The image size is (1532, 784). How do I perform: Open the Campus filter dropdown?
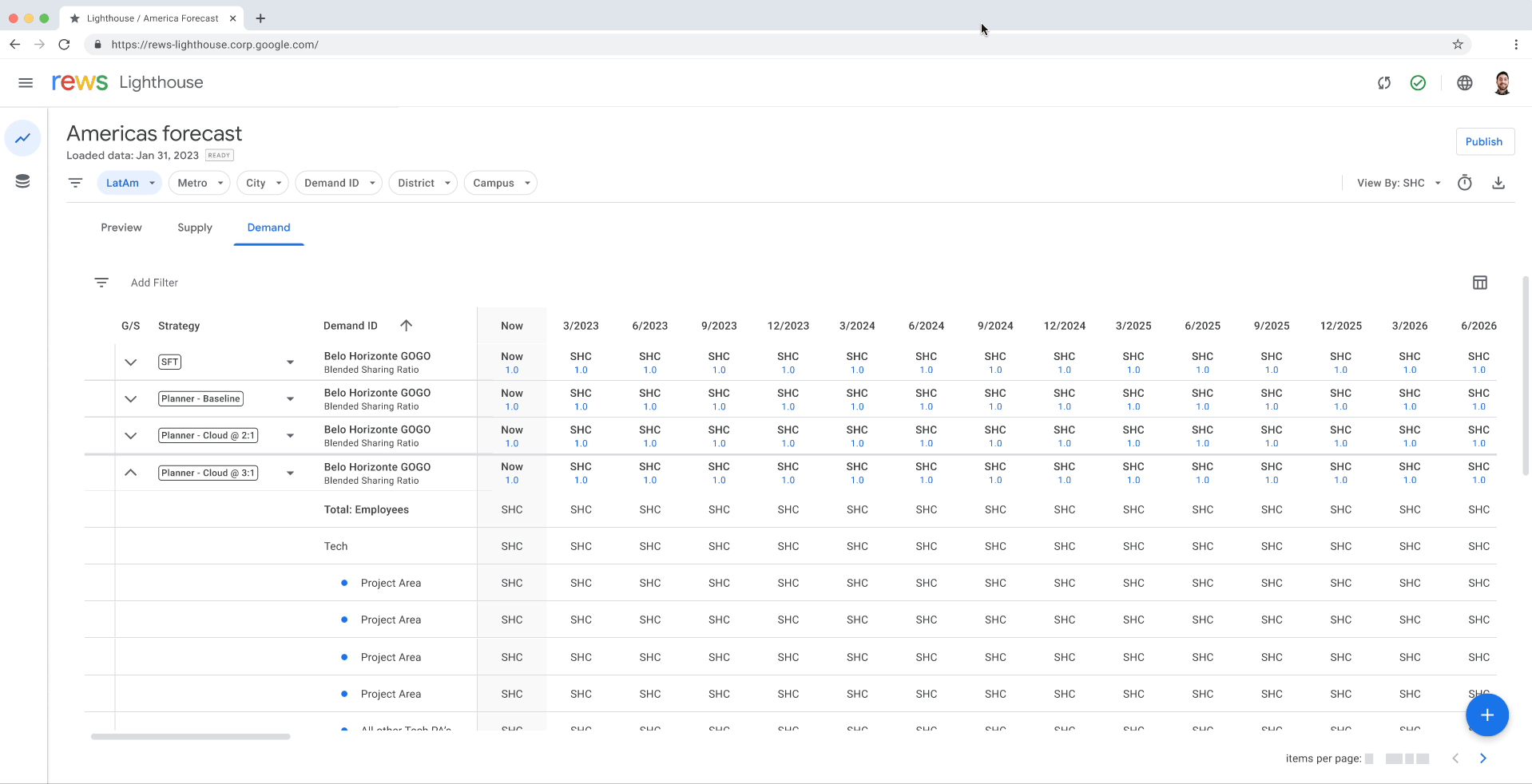pos(500,183)
